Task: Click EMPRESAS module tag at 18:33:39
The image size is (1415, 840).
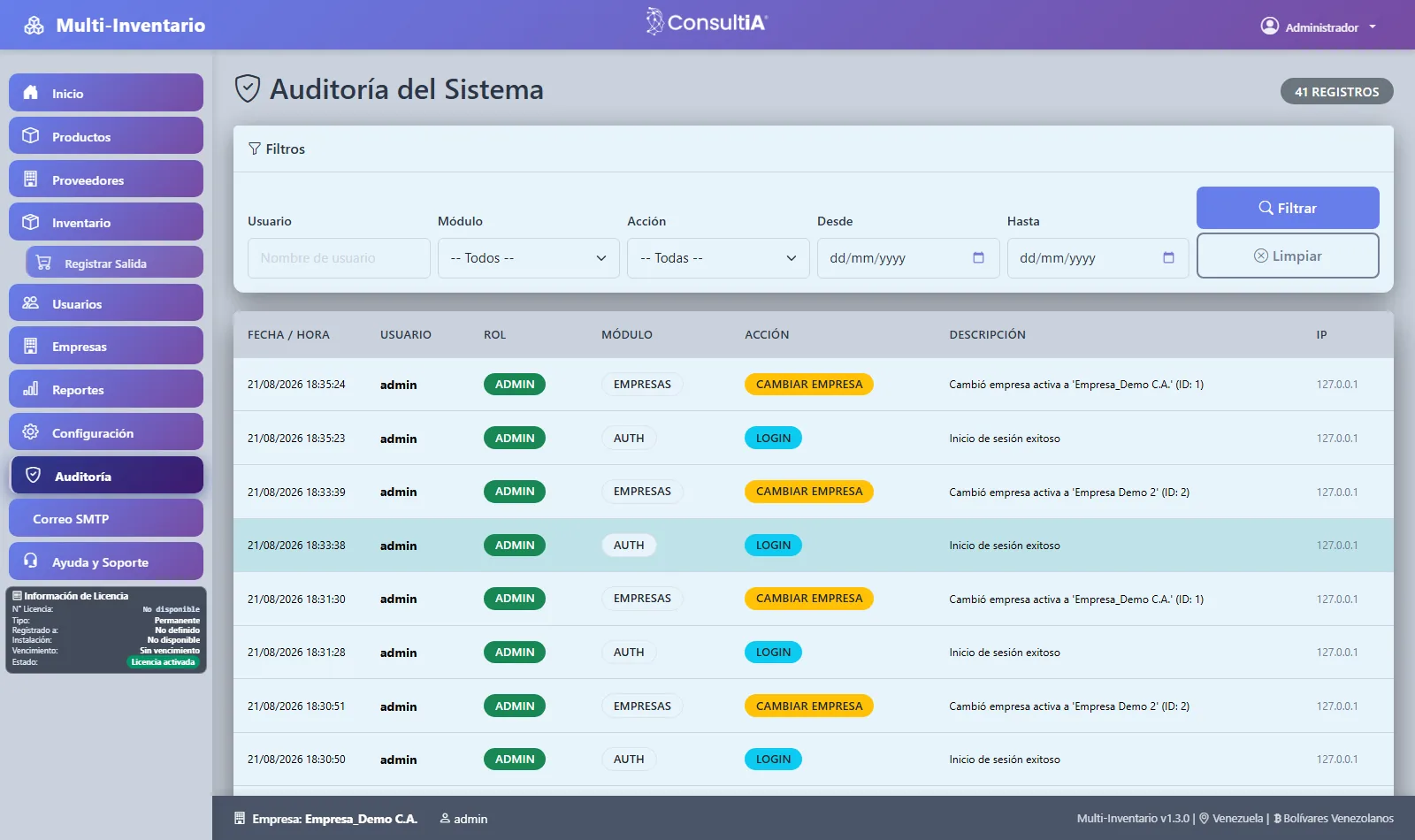Action: [x=642, y=492]
